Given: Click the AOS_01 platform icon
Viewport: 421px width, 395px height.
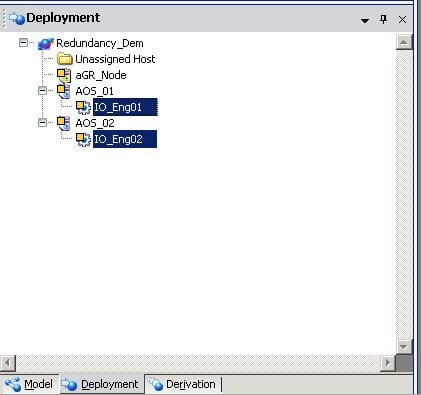Looking at the screenshot, I should 63,91.
